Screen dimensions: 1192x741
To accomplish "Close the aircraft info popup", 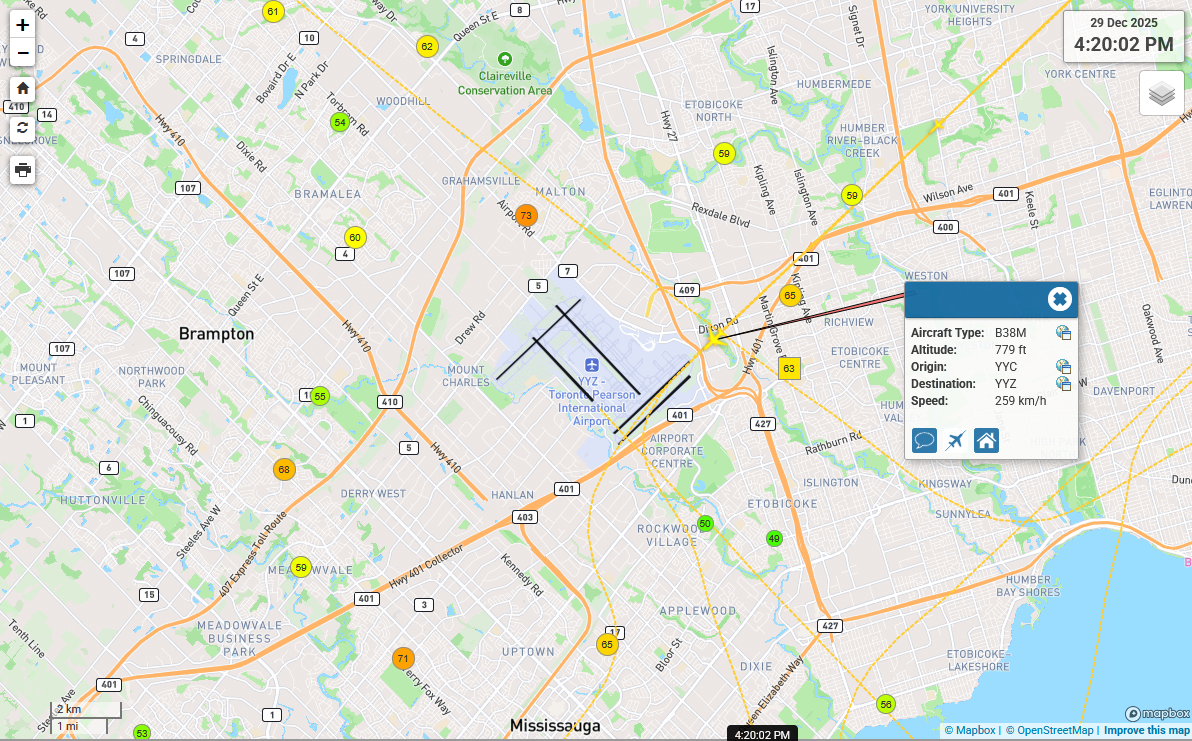I will point(1059,299).
